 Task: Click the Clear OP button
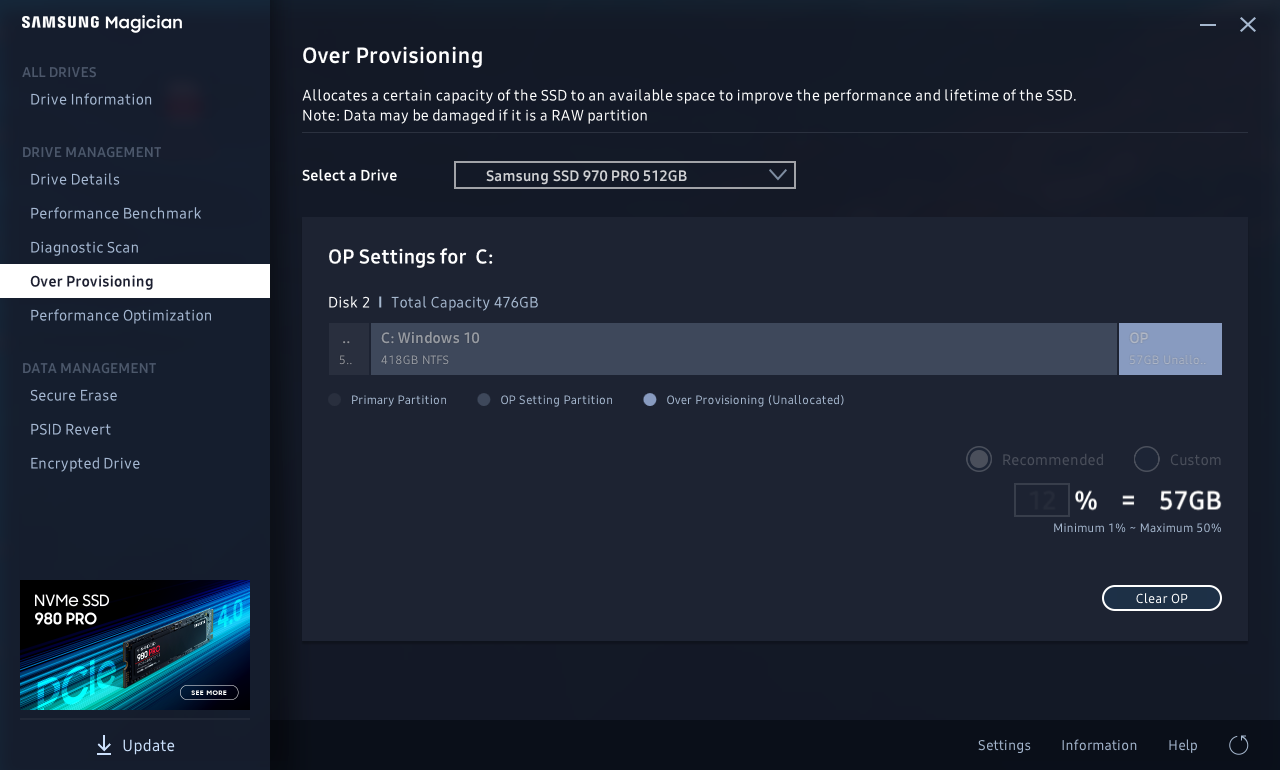(x=1162, y=598)
